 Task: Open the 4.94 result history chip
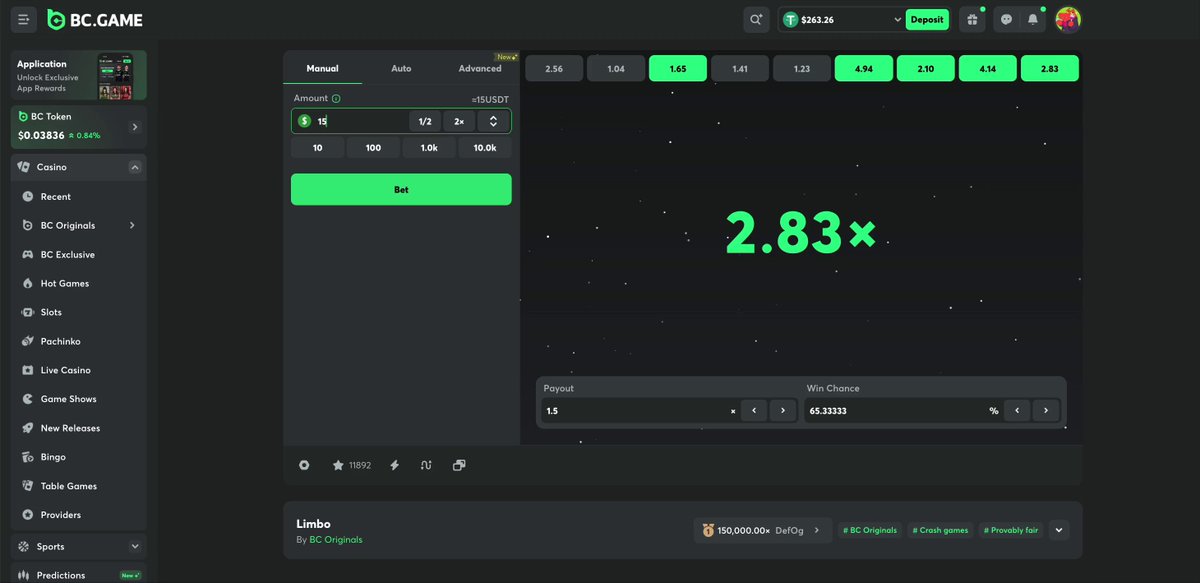coord(864,68)
